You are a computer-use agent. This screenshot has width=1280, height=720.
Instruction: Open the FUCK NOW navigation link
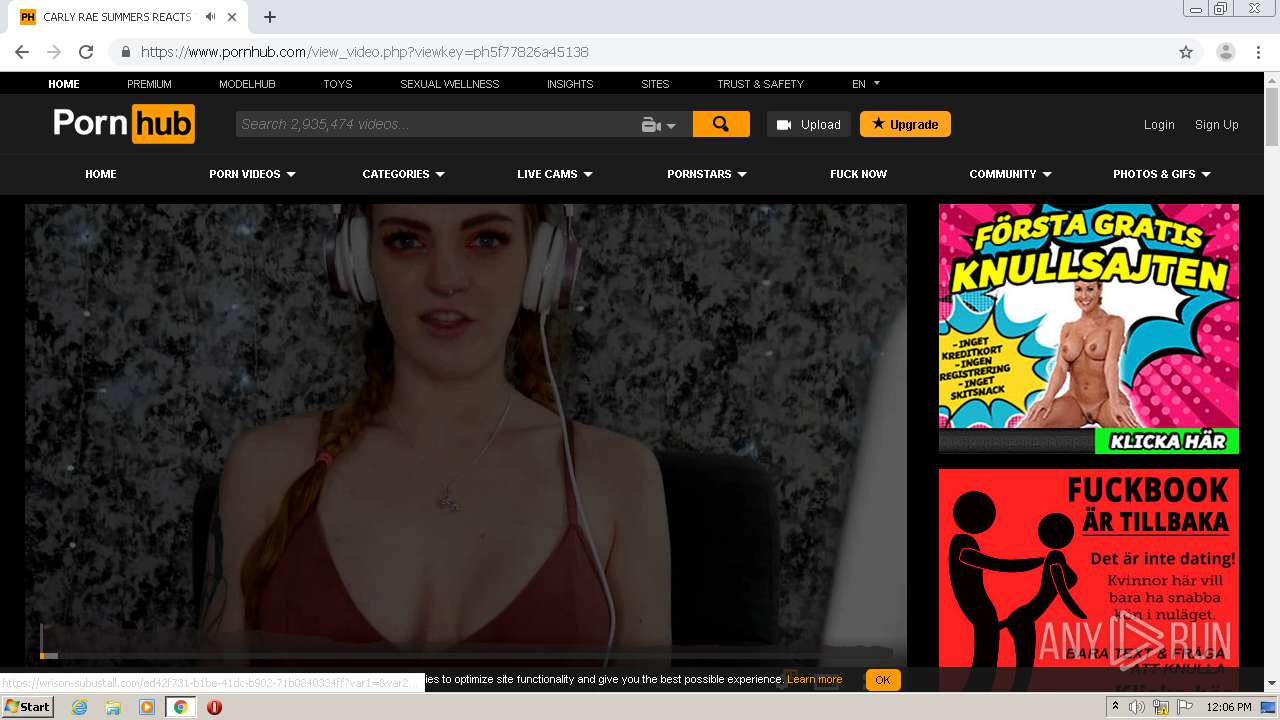point(858,174)
